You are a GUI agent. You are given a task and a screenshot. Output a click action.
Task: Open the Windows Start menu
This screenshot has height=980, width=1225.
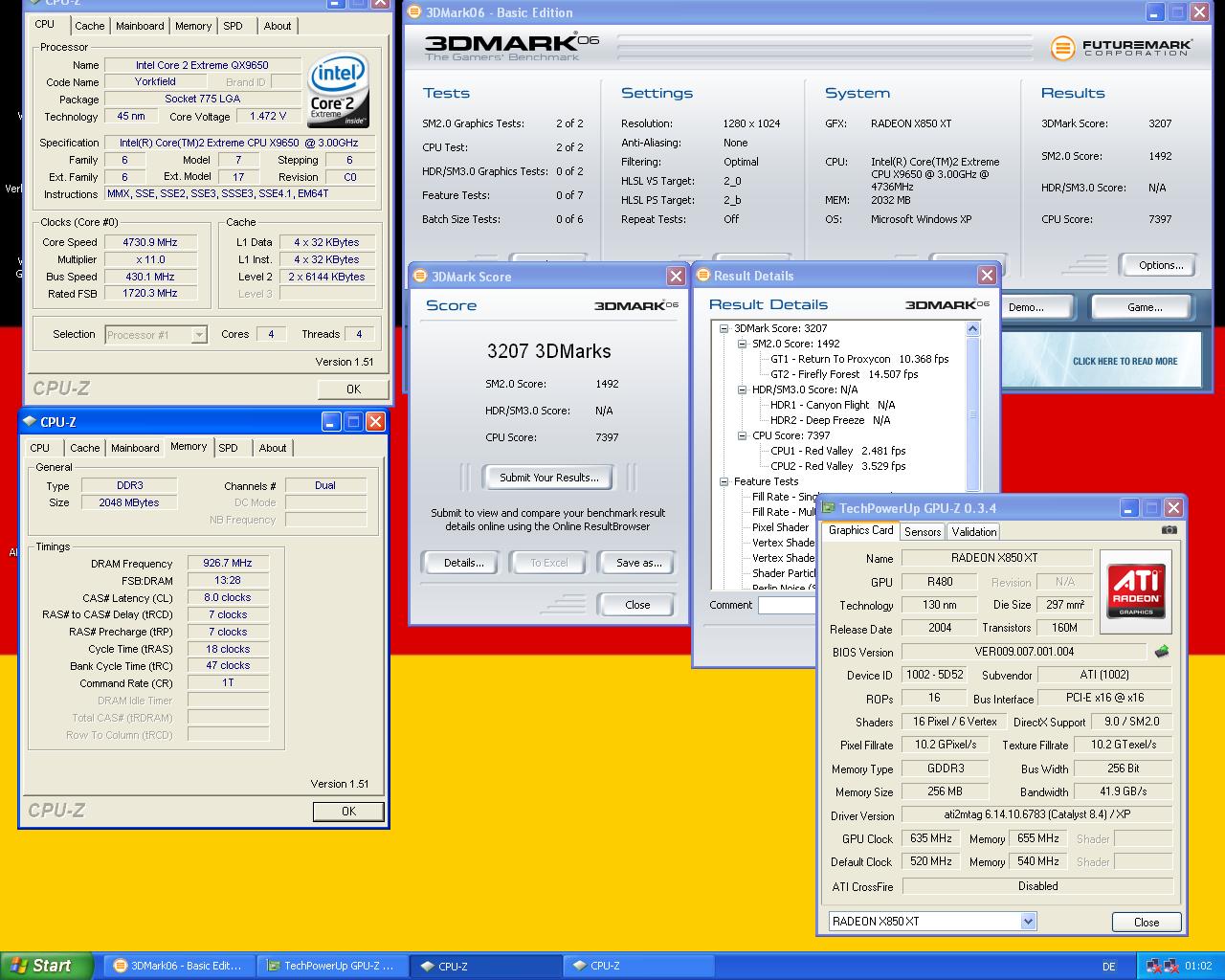(47, 966)
